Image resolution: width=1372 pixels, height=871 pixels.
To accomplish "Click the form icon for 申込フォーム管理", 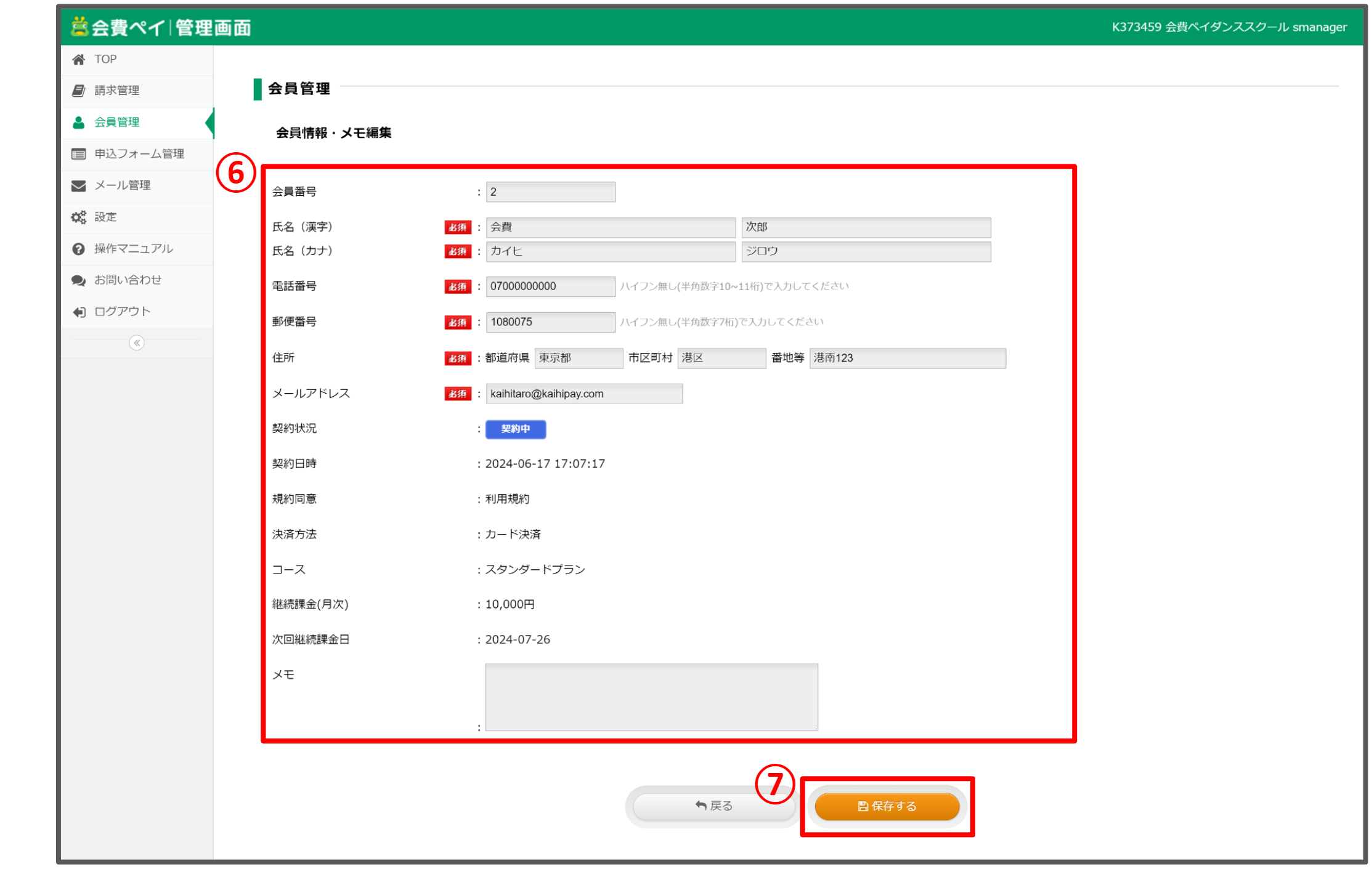I will (78, 154).
